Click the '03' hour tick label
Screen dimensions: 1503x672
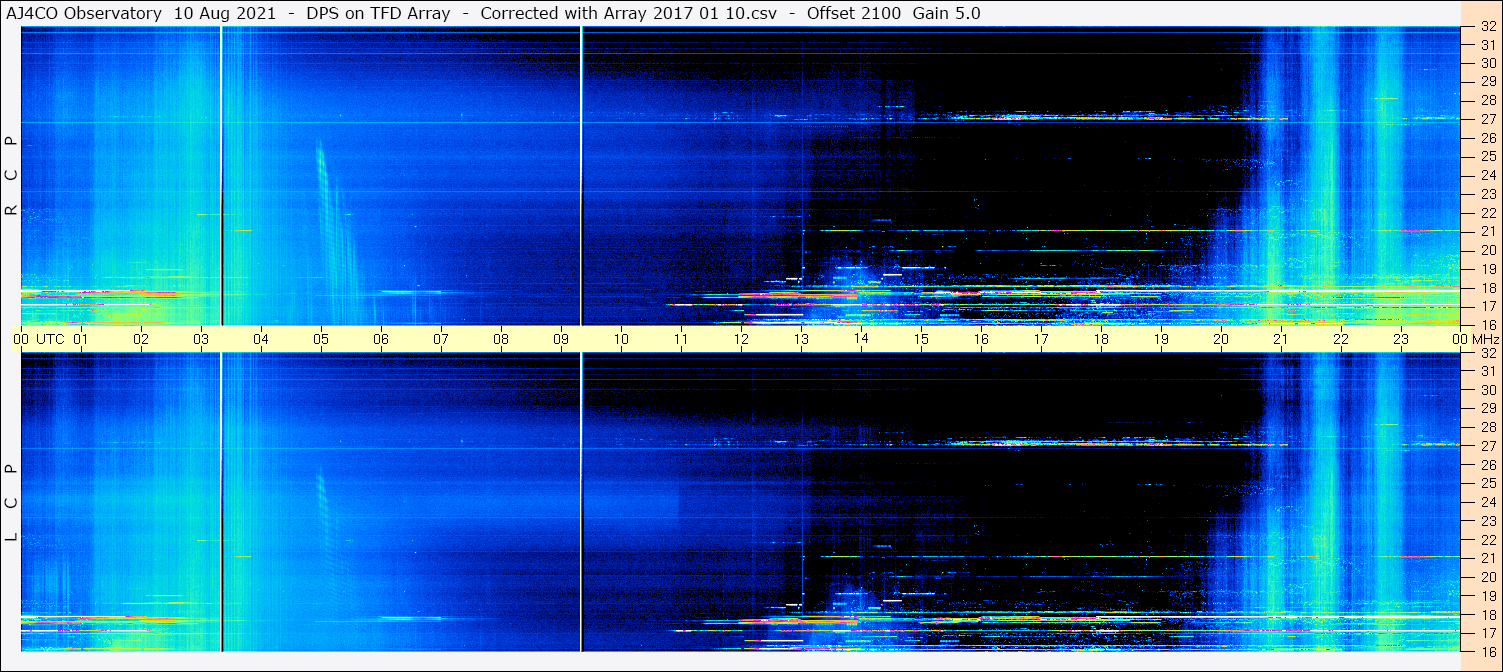click(x=201, y=339)
